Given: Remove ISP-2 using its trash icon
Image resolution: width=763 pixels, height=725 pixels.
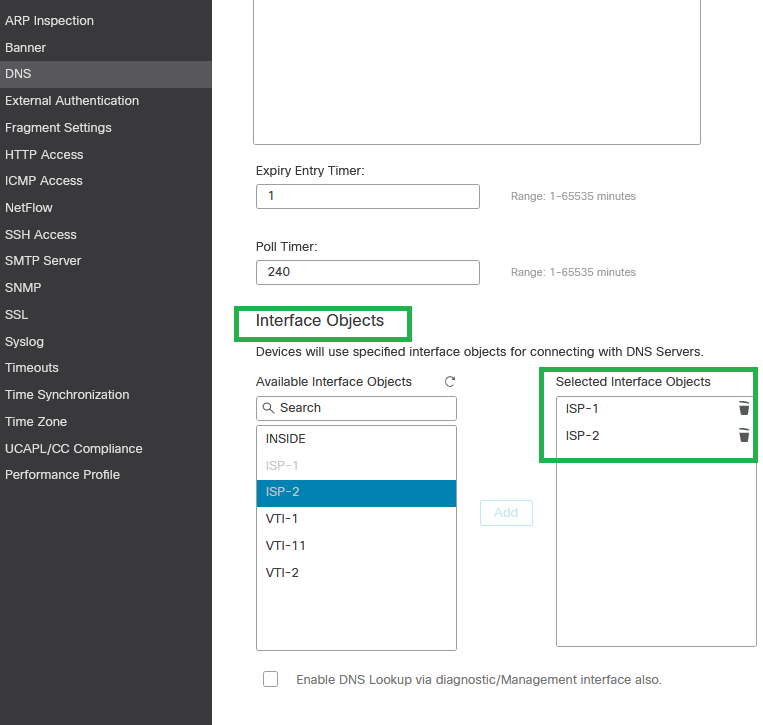Looking at the screenshot, I should pos(744,435).
